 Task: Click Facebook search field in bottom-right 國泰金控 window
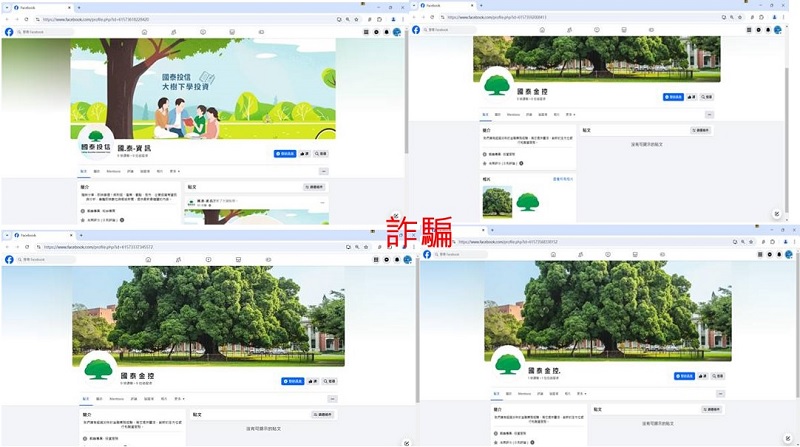pyautogui.click(x=461, y=254)
